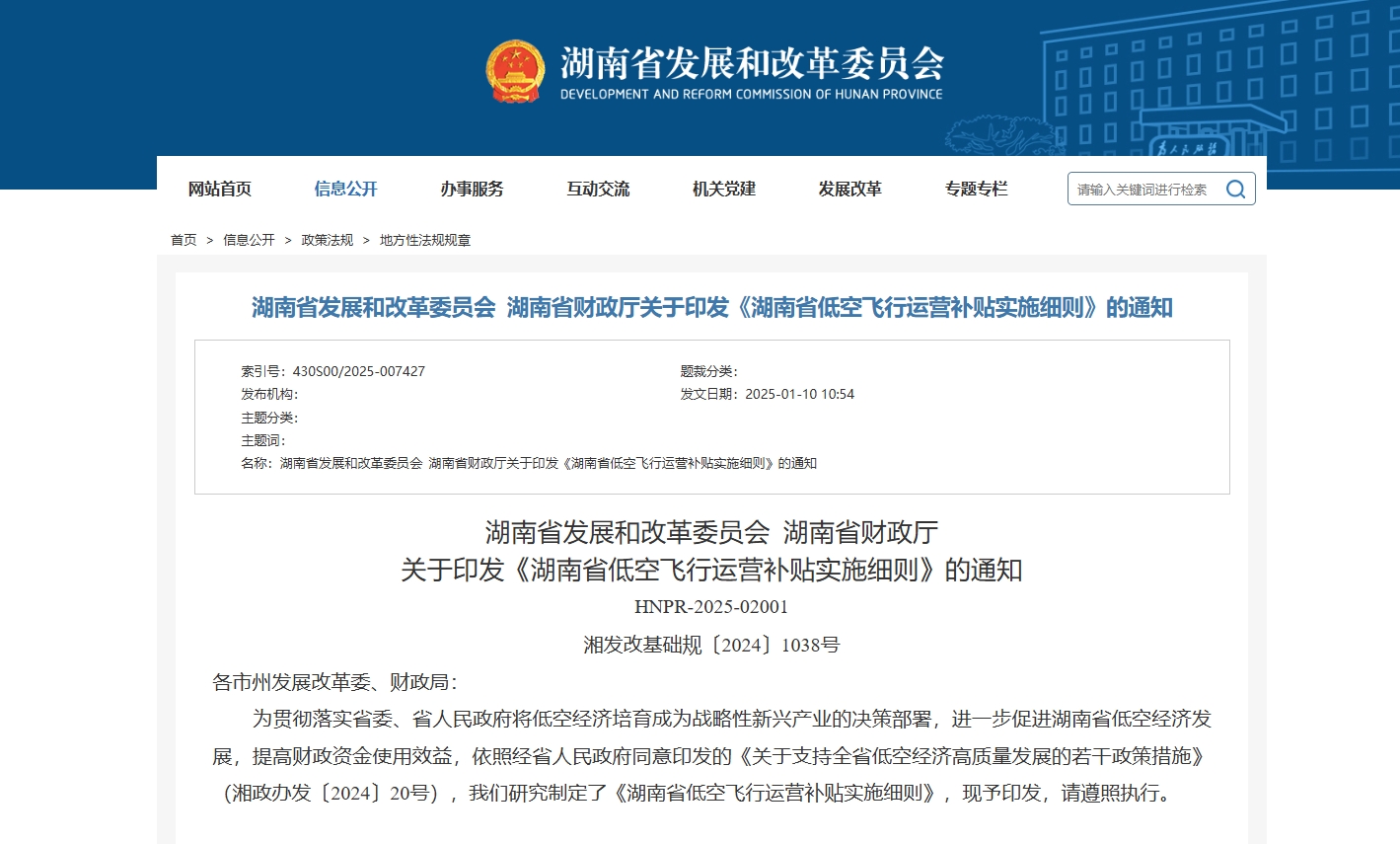Click the search magnifier icon
This screenshot has height=844, width=1400.
pos(1235,190)
